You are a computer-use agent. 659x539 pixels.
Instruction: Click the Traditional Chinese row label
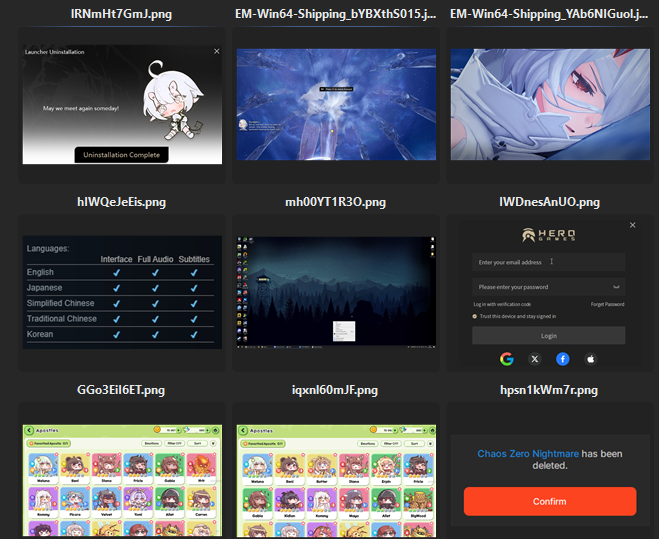click(x=62, y=319)
